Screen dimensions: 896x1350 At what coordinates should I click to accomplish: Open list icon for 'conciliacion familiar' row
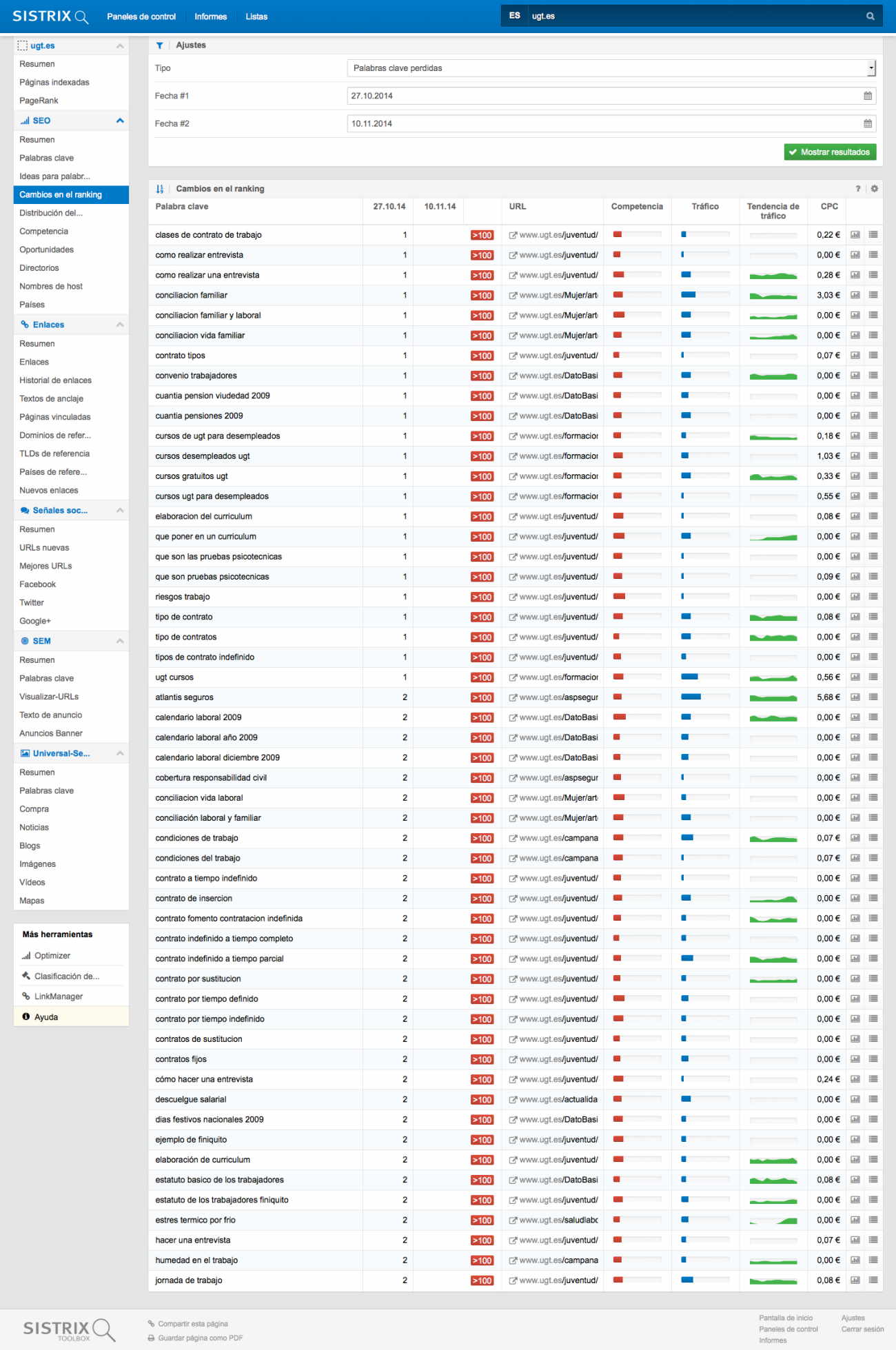(873, 295)
